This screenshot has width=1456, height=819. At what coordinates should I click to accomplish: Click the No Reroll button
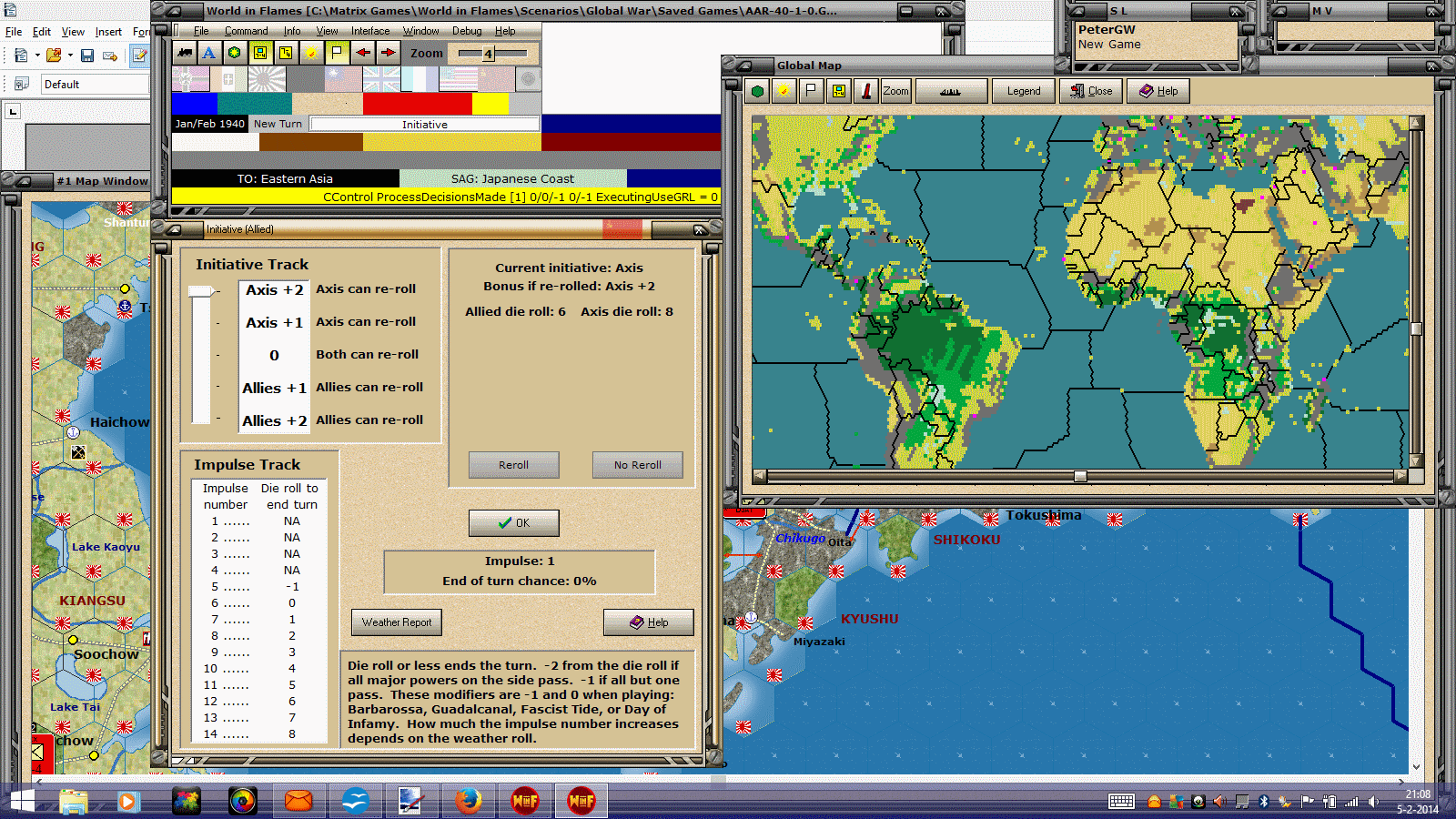tap(637, 465)
